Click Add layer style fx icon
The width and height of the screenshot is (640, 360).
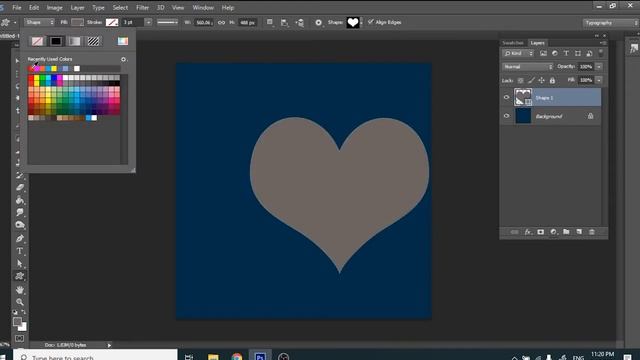click(x=528, y=232)
